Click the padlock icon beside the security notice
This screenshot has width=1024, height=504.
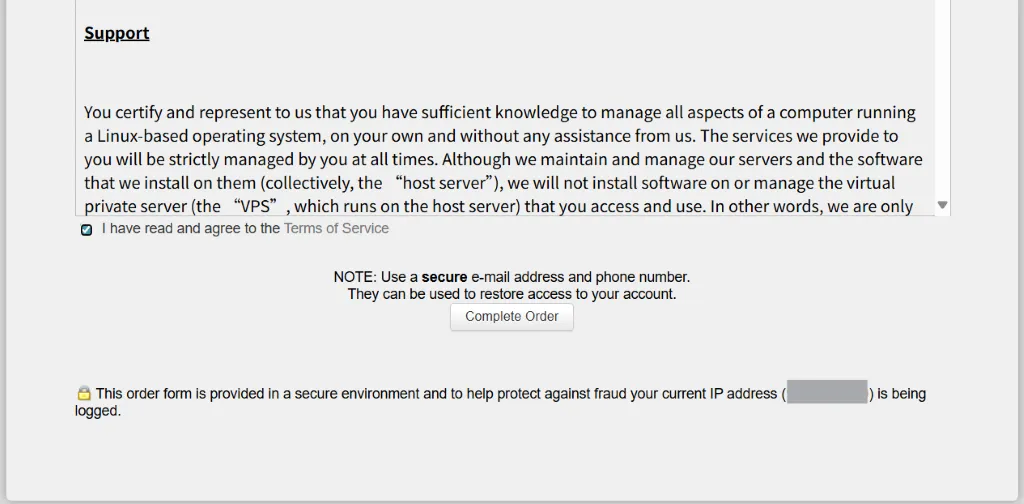tap(84, 393)
